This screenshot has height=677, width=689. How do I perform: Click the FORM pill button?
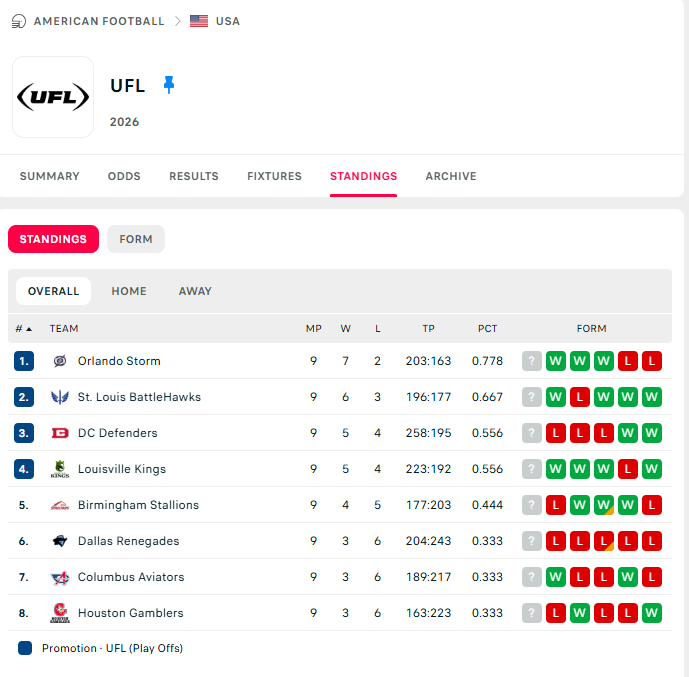(136, 239)
